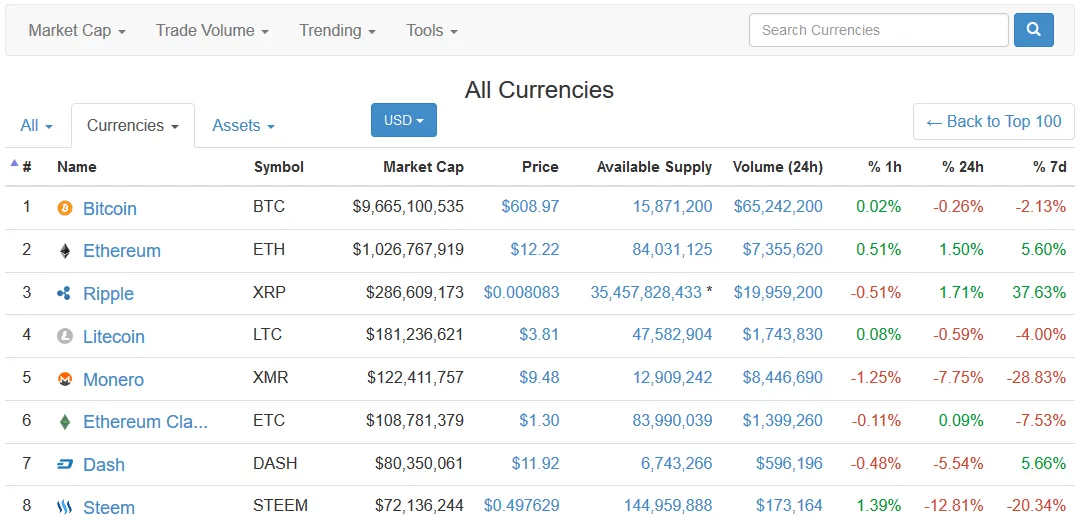Sort by Market Cap column header
The width and height of the screenshot is (1083, 528).
(423, 167)
